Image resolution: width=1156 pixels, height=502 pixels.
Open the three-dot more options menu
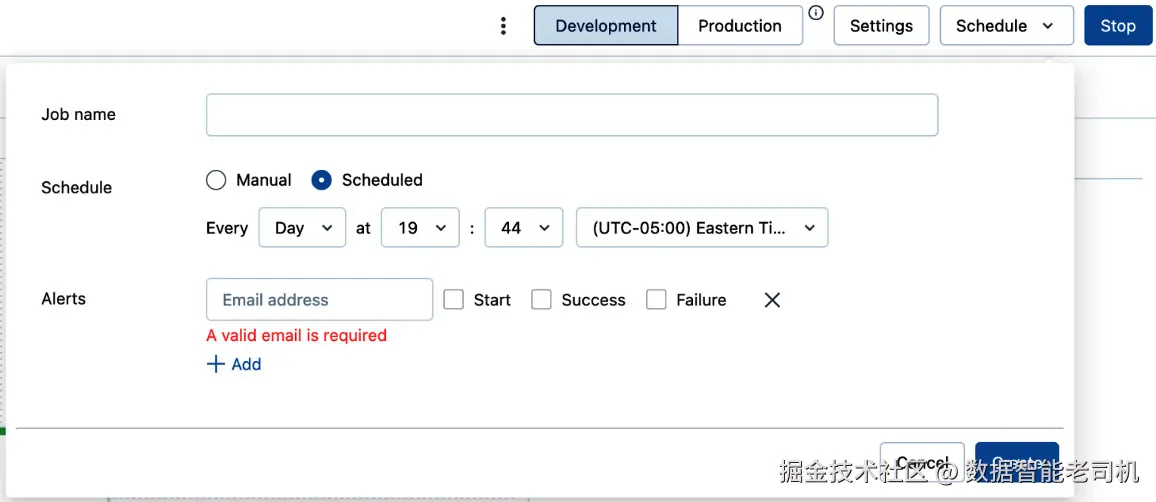(x=503, y=26)
